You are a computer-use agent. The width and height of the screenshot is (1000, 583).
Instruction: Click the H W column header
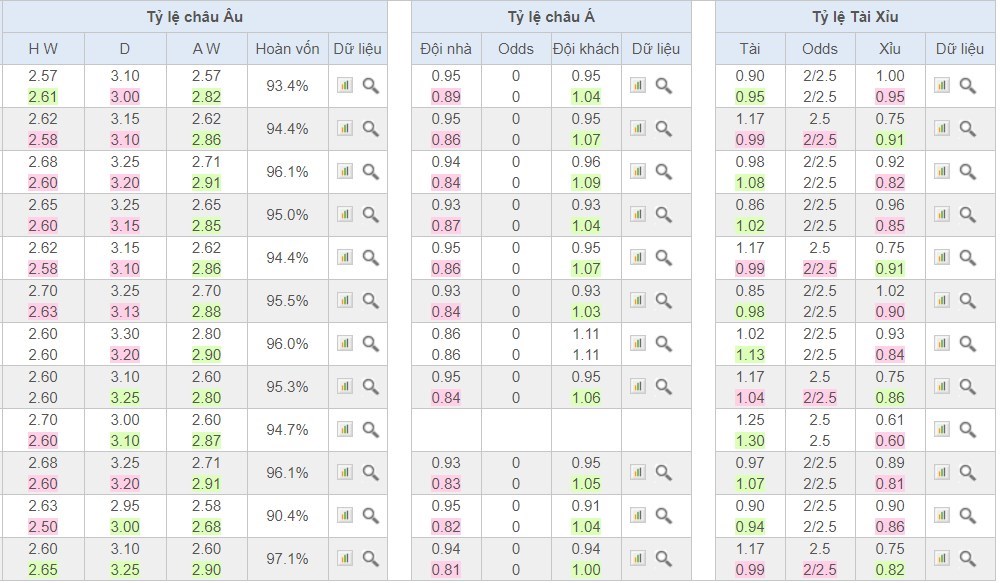pyautogui.click(x=42, y=49)
